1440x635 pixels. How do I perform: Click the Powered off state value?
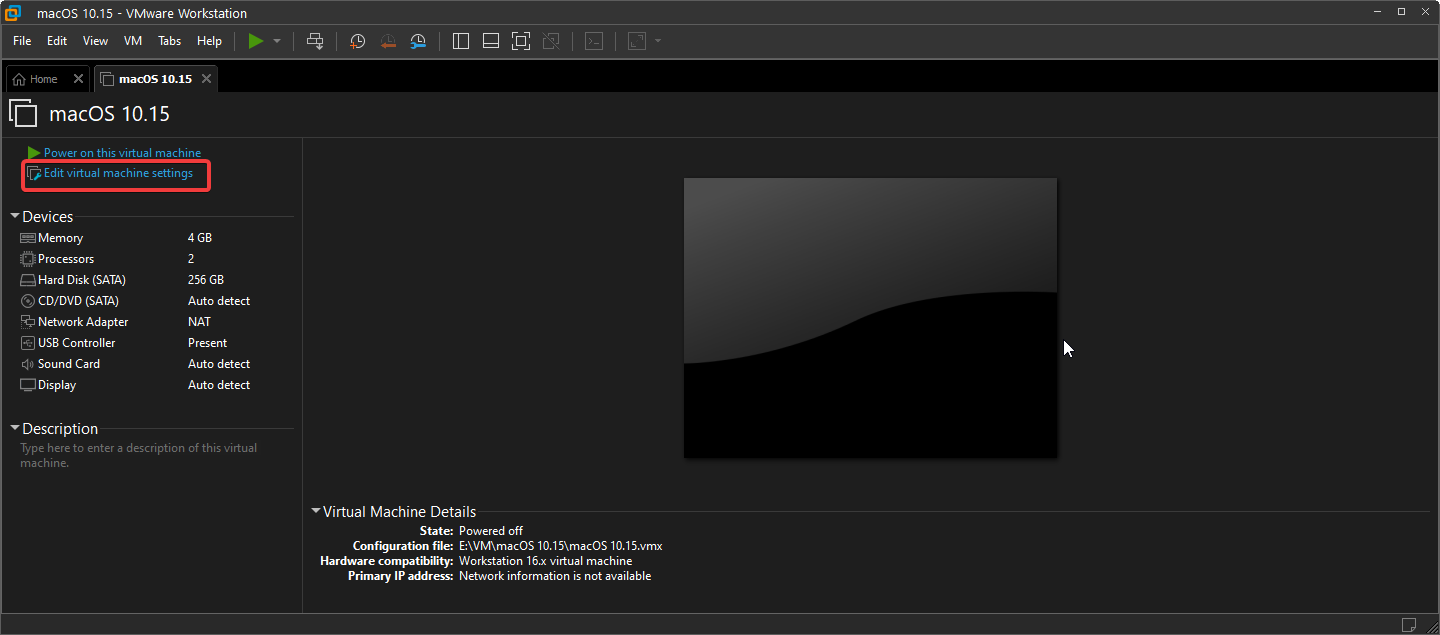pyautogui.click(x=491, y=531)
